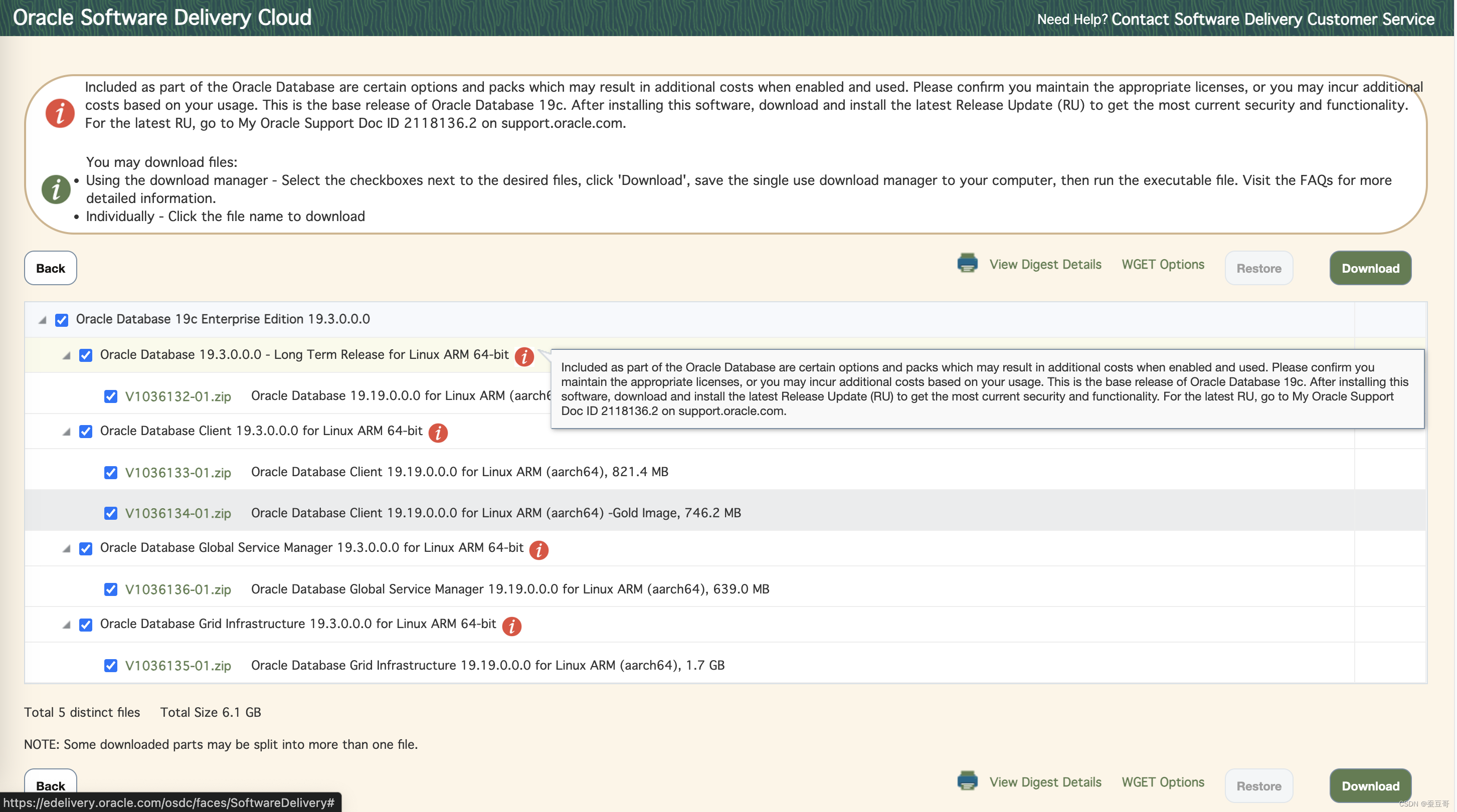Collapse the Oracle Database Client node
Screen dimensions: 1457x812
(x=66, y=432)
